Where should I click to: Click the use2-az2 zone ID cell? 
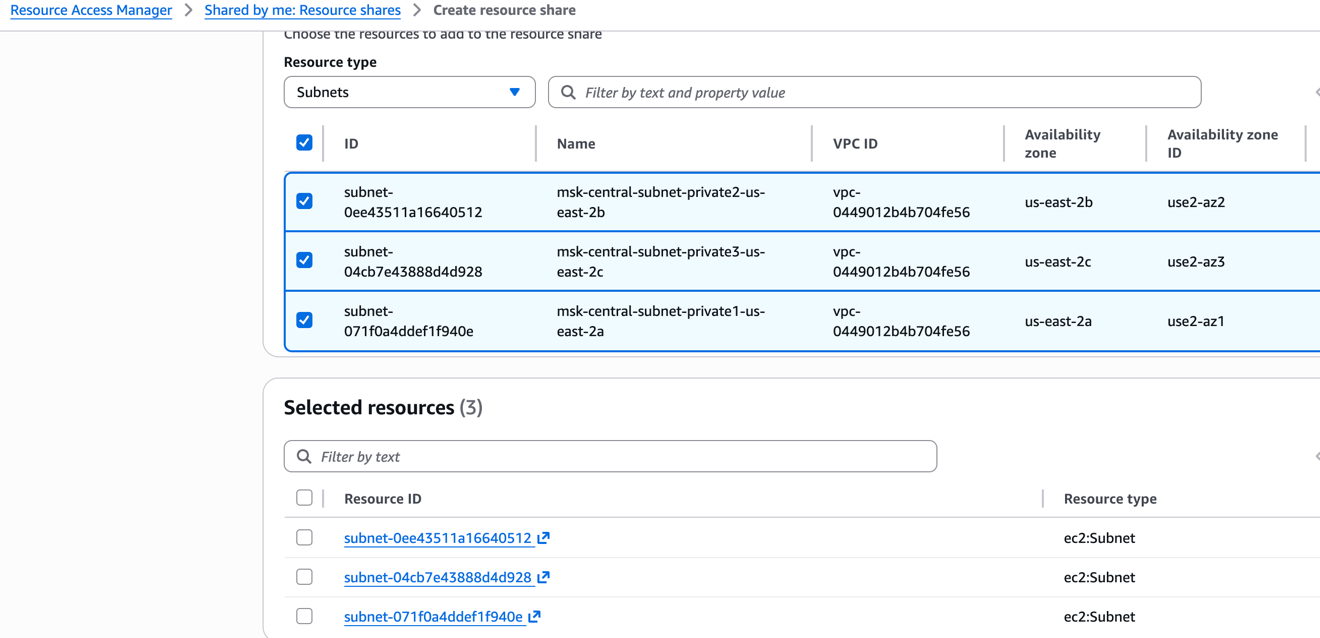click(1196, 202)
